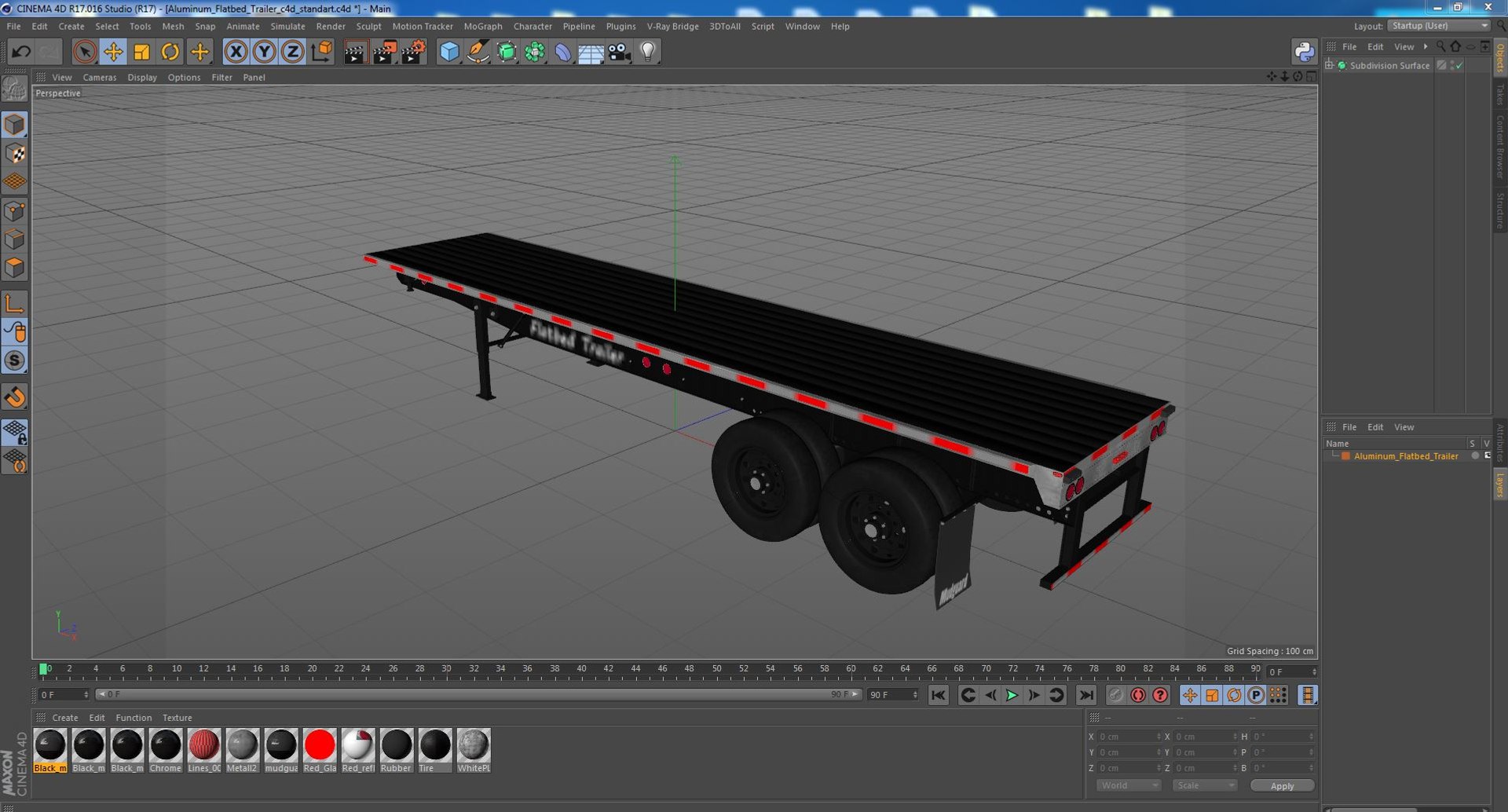The width and height of the screenshot is (1508, 812).
Task: Click the Apply button
Action: click(x=1282, y=785)
